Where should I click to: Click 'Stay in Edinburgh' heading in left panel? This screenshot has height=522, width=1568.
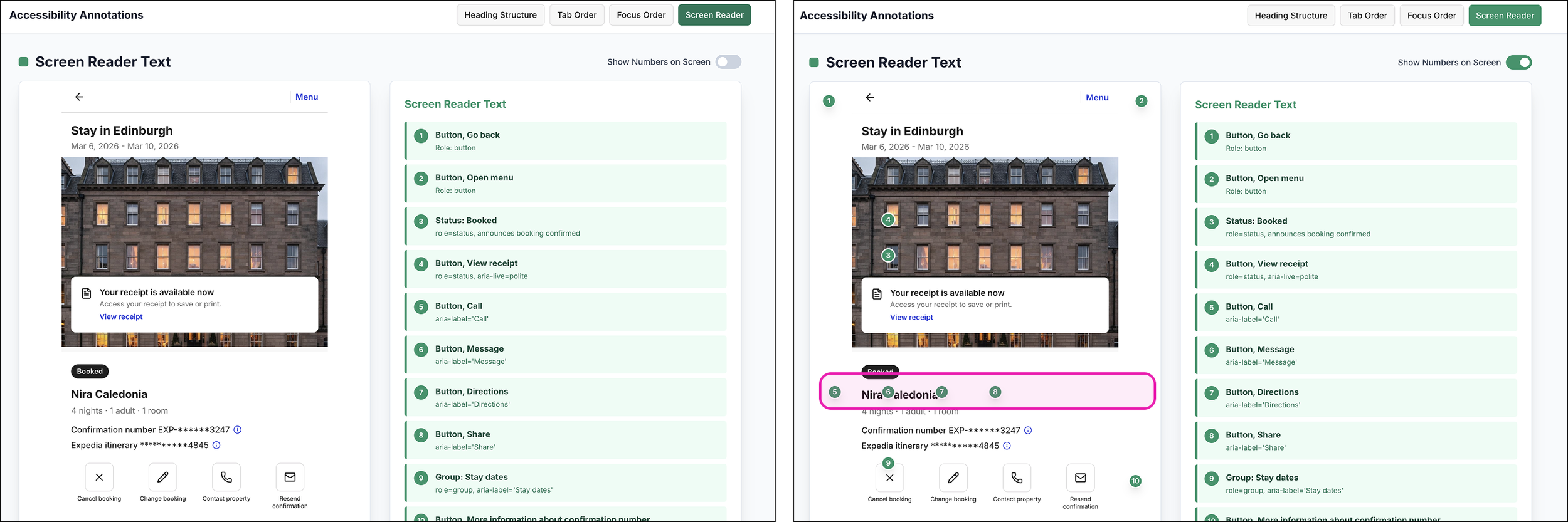[122, 131]
